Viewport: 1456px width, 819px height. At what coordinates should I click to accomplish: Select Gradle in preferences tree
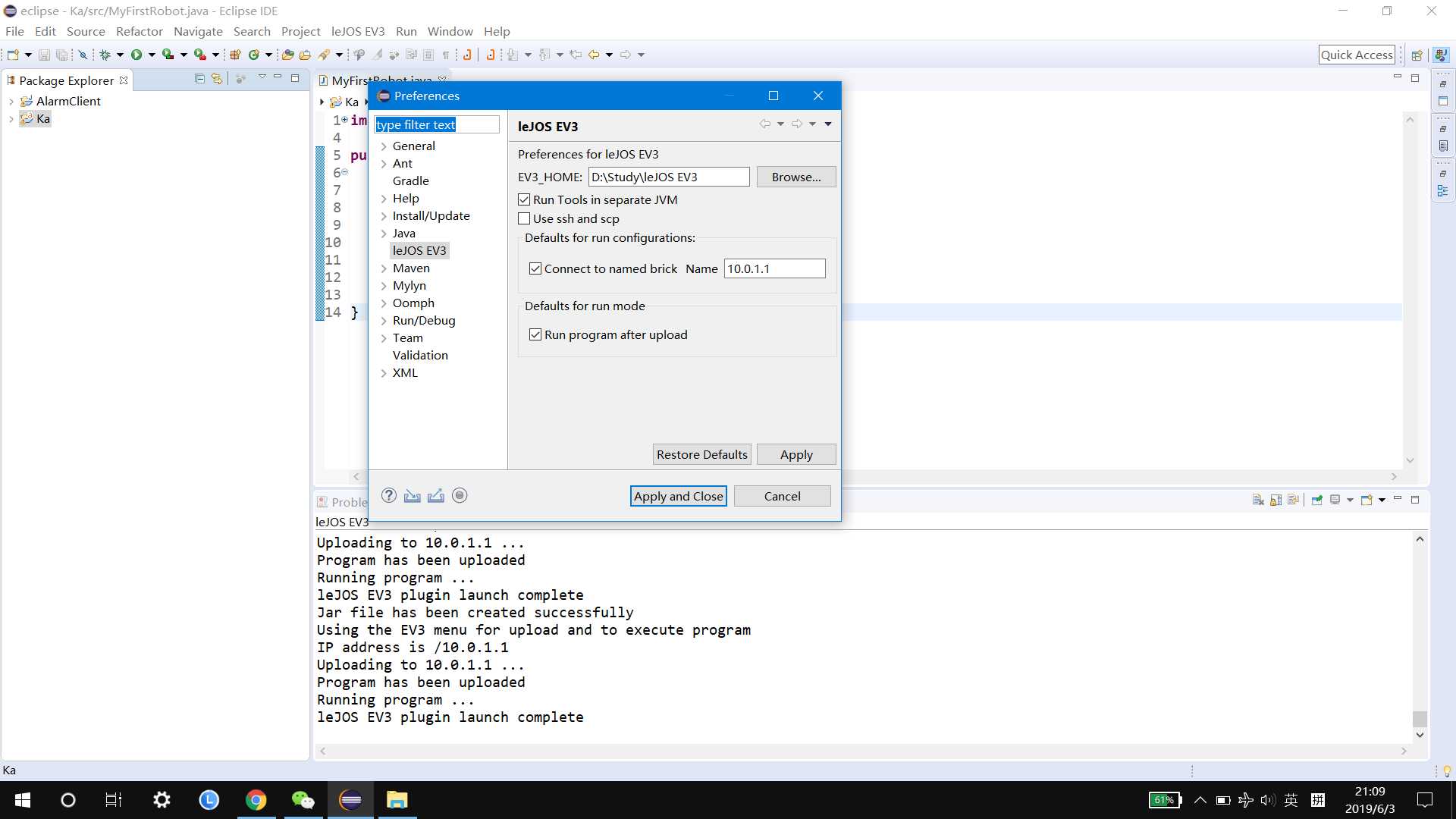point(410,180)
